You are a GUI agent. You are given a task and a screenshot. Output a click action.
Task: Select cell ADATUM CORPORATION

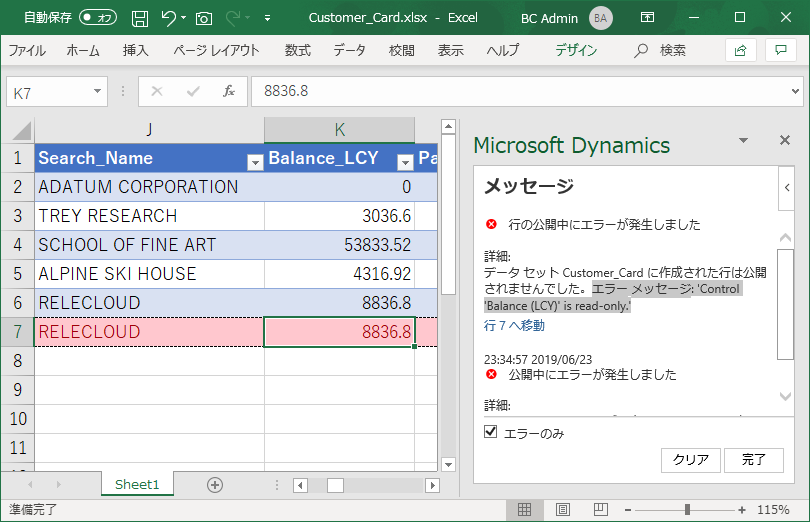click(149, 187)
